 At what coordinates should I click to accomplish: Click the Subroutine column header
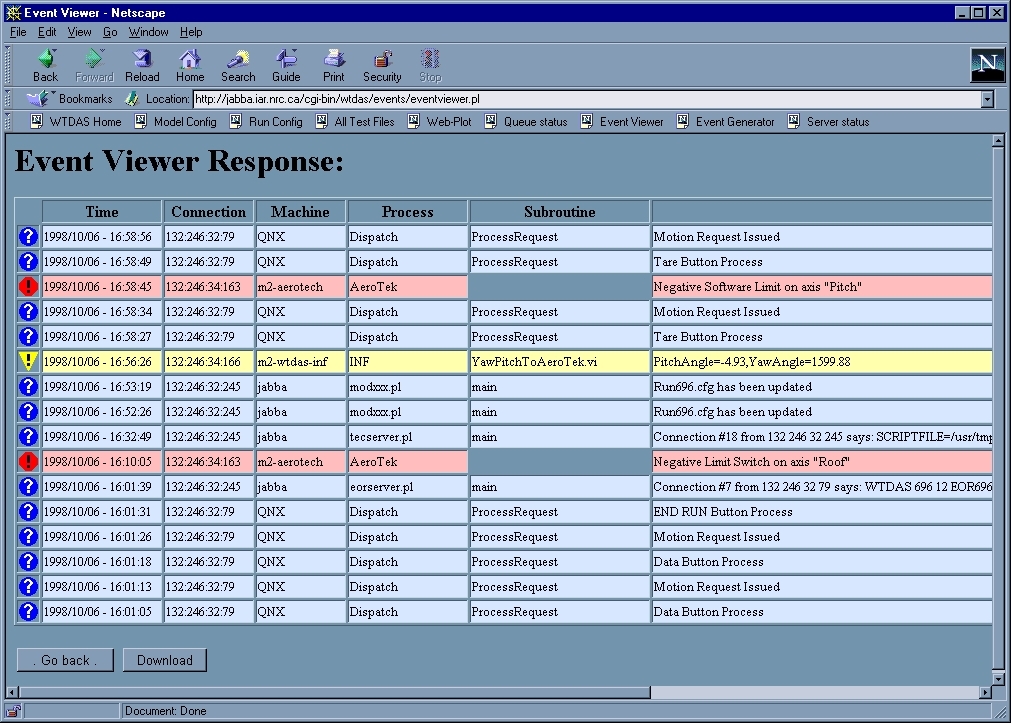[x=560, y=212]
